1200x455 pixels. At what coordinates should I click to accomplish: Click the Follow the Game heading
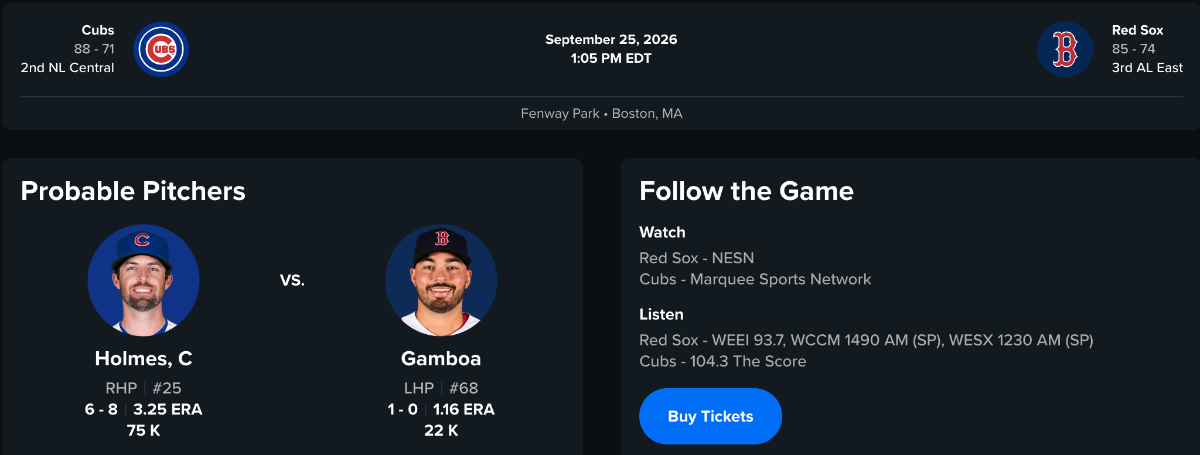746,190
